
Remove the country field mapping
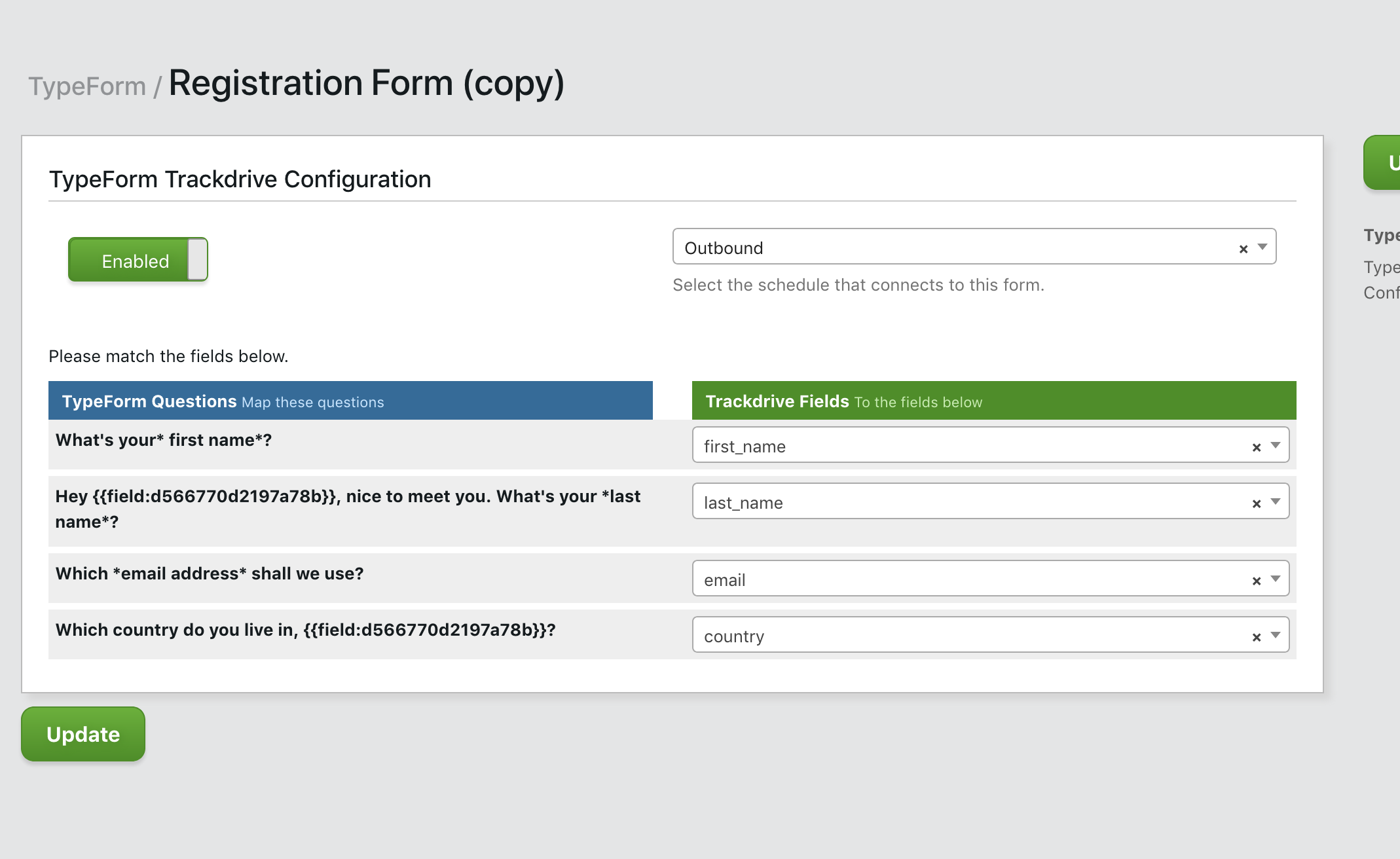pyautogui.click(x=1256, y=638)
